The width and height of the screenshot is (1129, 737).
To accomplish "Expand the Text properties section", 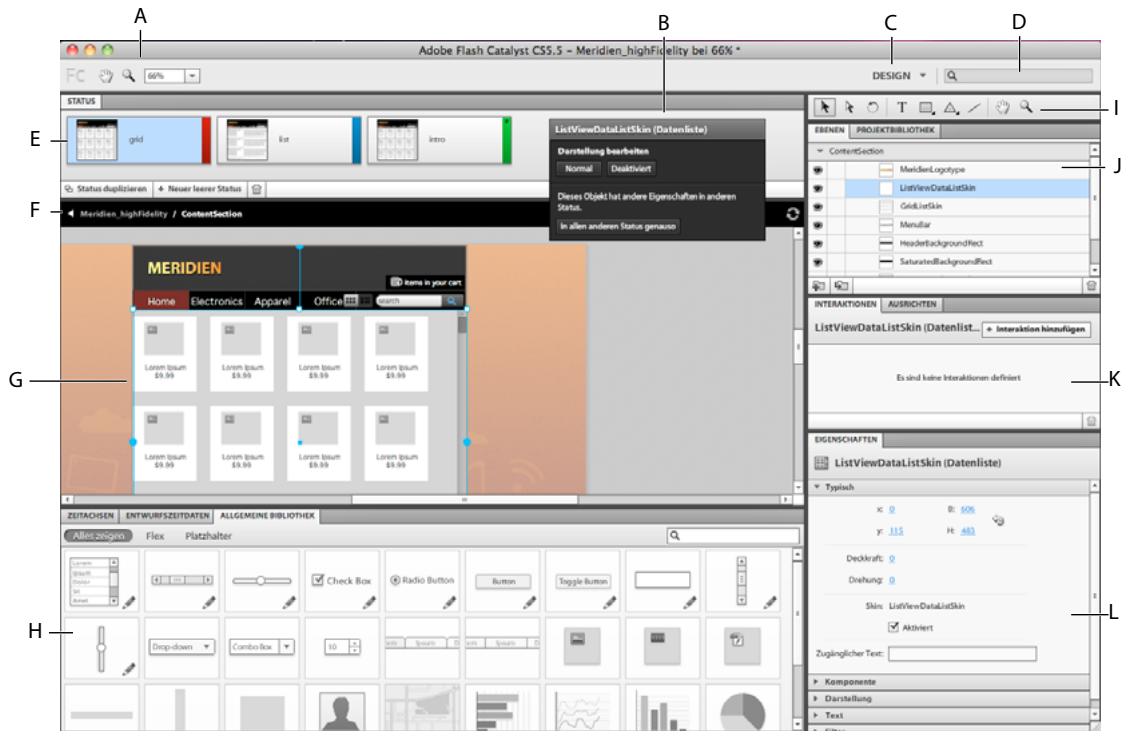I will click(817, 715).
